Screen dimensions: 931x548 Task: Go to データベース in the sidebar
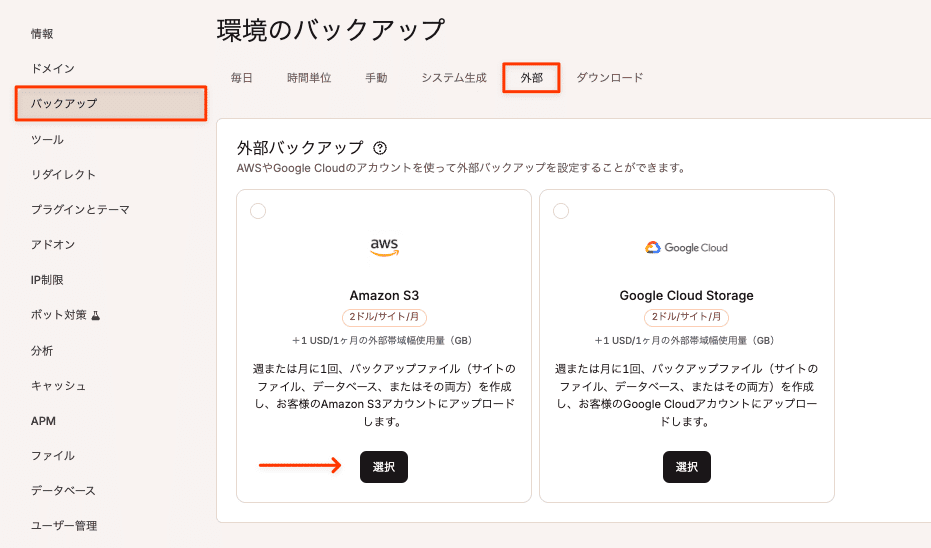pyautogui.click(x=63, y=491)
